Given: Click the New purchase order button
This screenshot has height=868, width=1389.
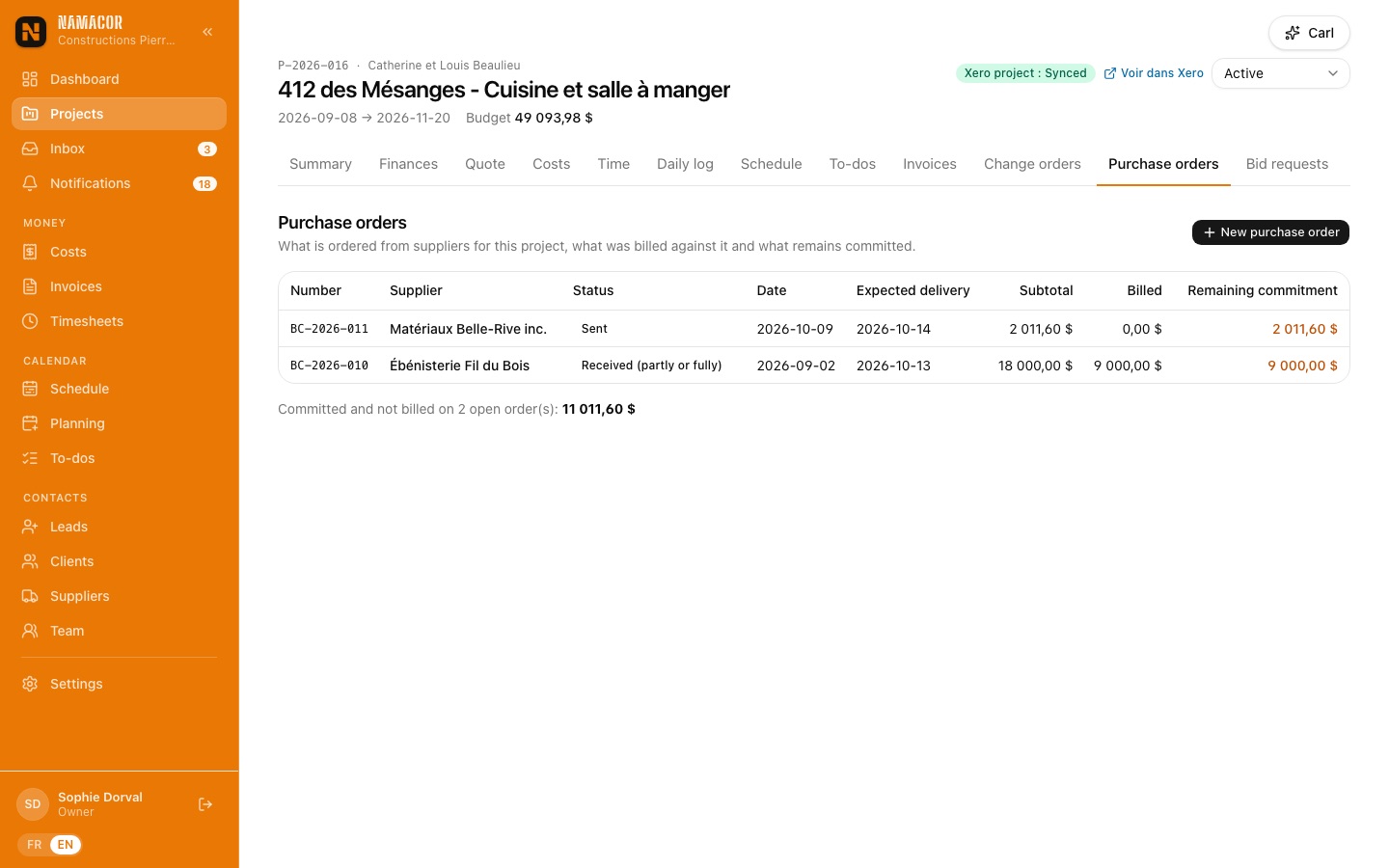Looking at the screenshot, I should 1270,232.
